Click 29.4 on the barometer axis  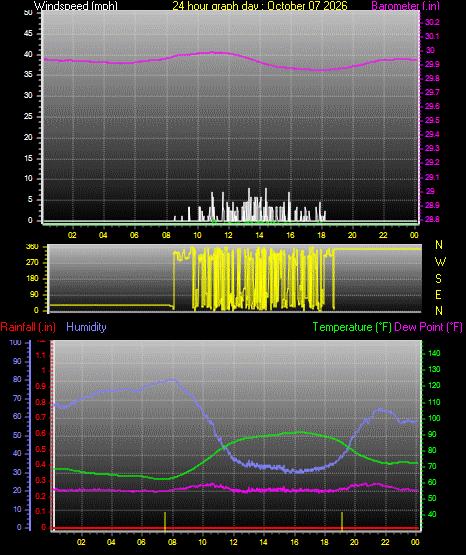[432, 134]
